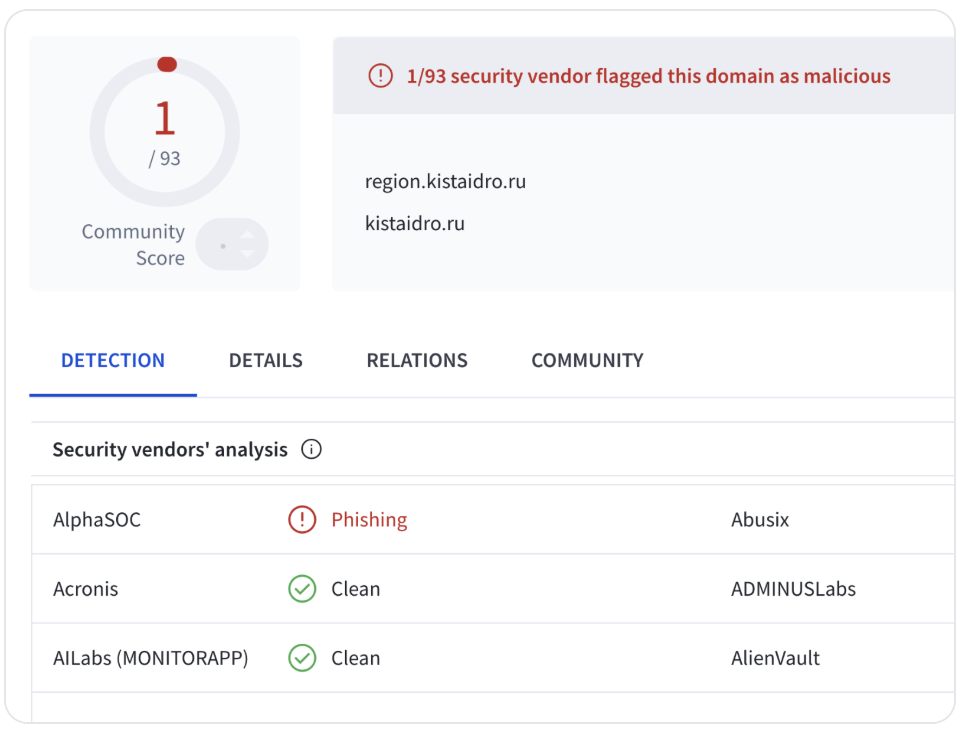Click the green Clean checkmark for Acronis
Image resolution: width=966 pixels, height=734 pixels.
click(302, 589)
